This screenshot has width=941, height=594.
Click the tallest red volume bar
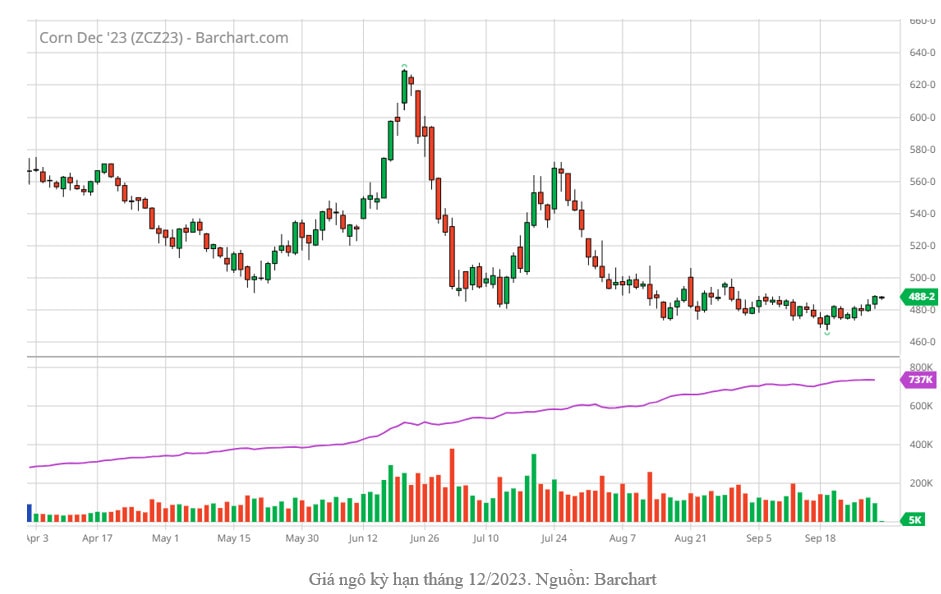coord(452,485)
